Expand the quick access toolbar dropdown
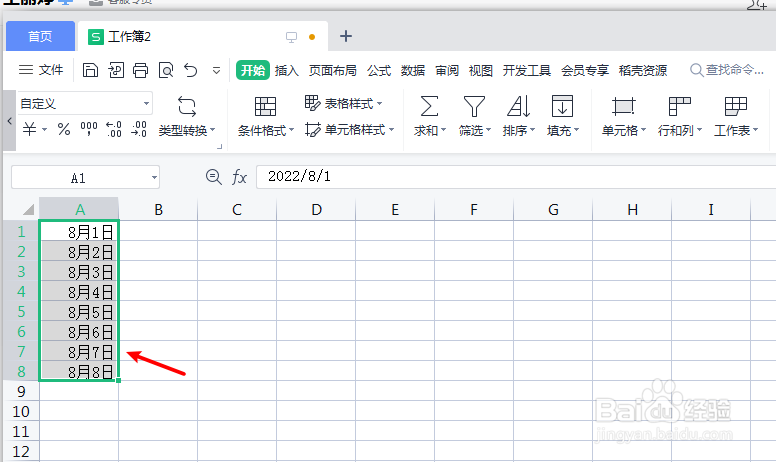Image resolution: width=776 pixels, height=462 pixels. (216, 71)
